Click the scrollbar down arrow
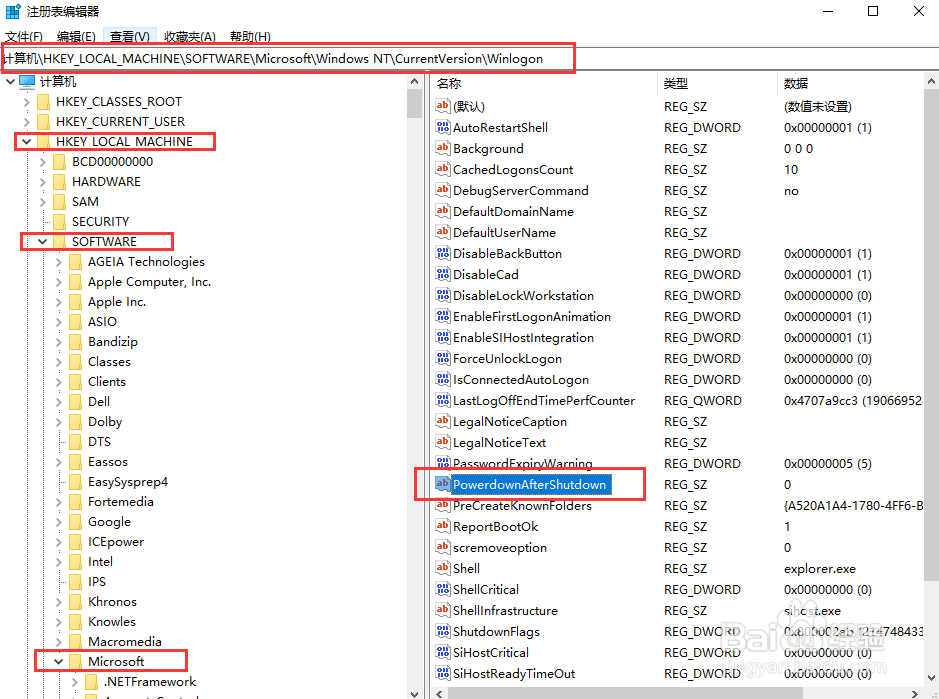Image resolution: width=939 pixels, height=699 pixels. tap(415, 692)
